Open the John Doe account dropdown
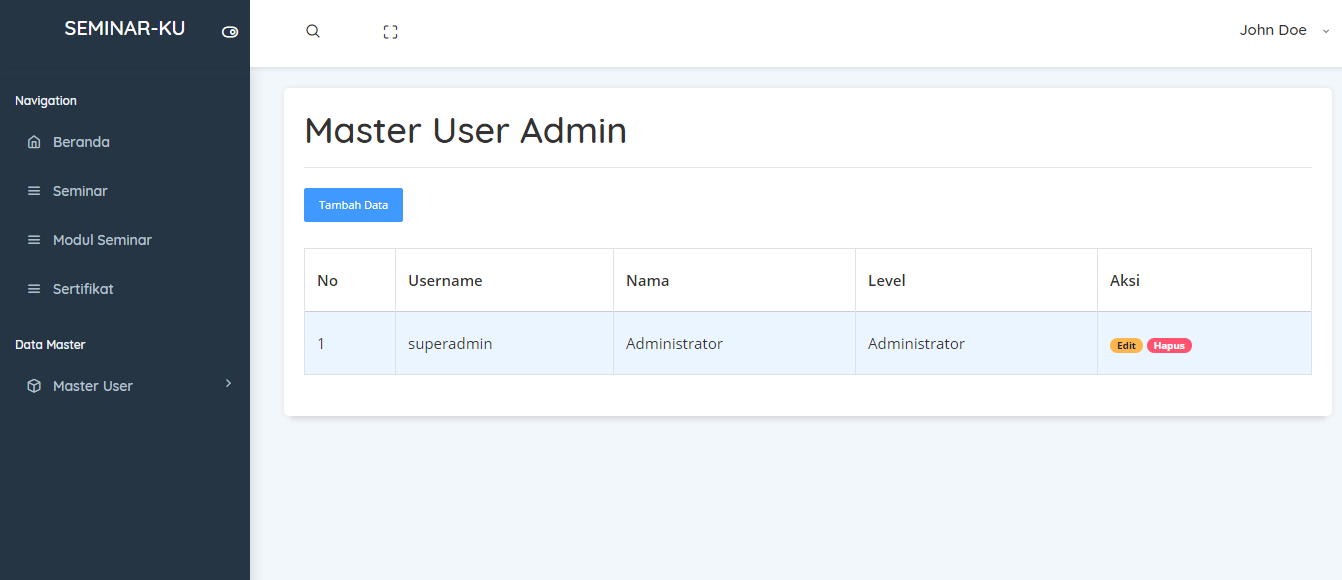The image size is (1342, 580). [x=1273, y=30]
